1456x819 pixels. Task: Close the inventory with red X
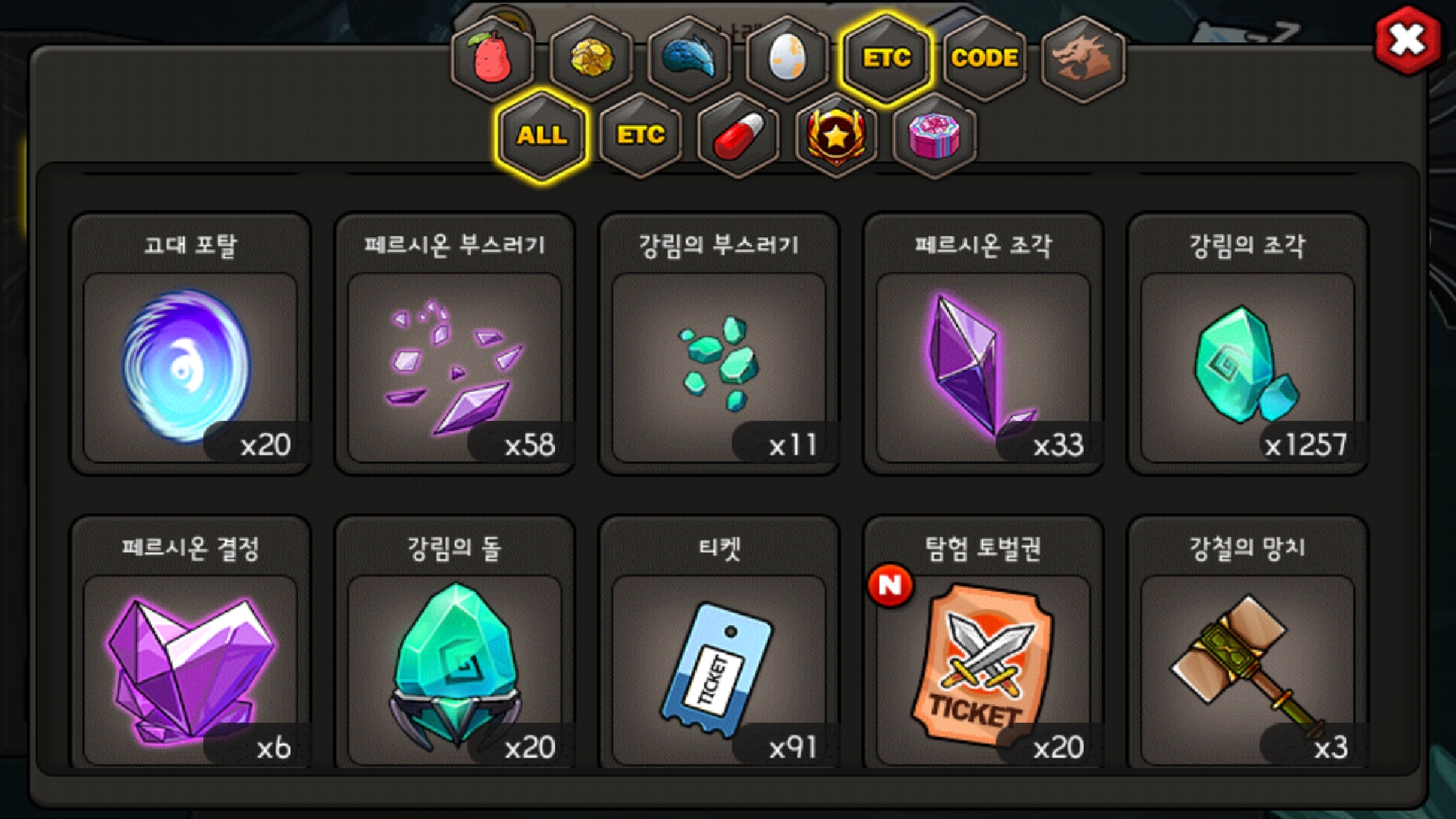1408,39
